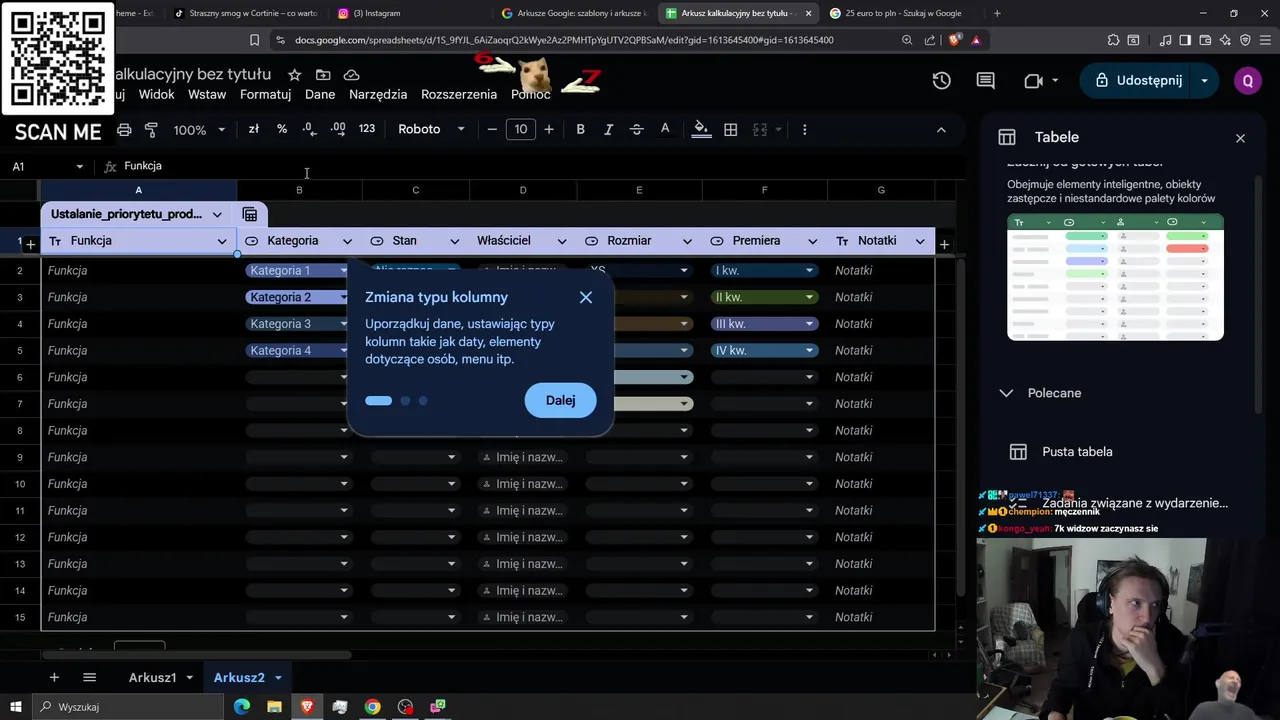Open more number formats (123)
Viewport: 1280px width, 720px height.
pyautogui.click(x=367, y=129)
